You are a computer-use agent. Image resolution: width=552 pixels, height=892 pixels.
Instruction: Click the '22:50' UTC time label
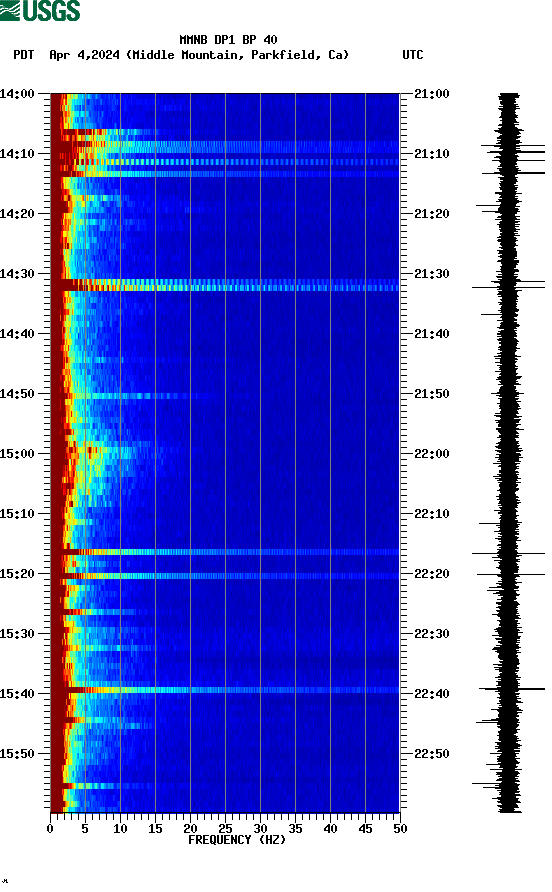tap(432, 754)
